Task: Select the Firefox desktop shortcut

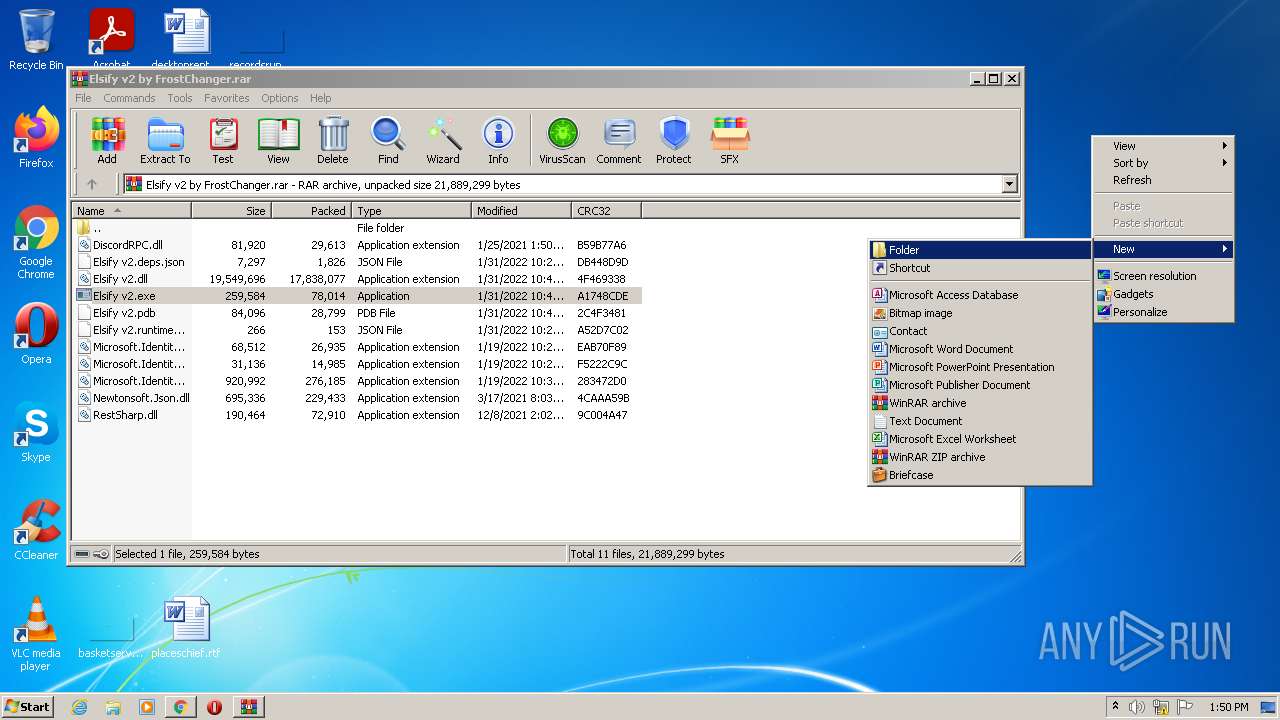Action: tap(36, 138)
